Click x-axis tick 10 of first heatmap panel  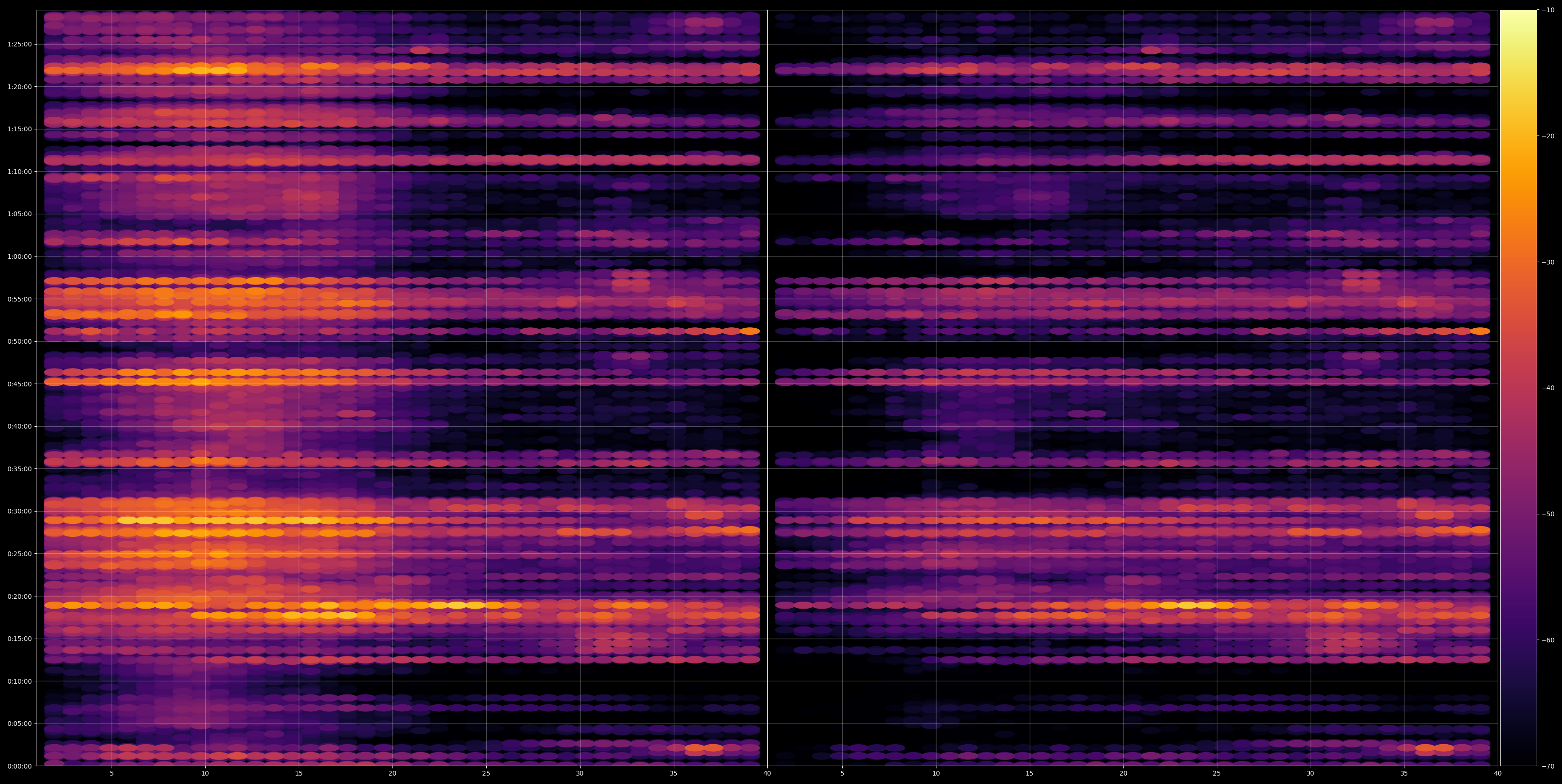[x=205, y=774]
